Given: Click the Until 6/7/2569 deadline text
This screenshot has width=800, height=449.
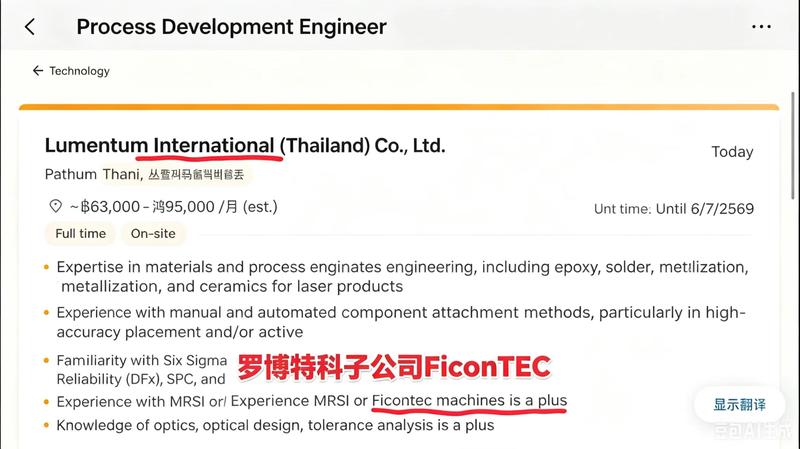Looking at the screenshot, I should (x=705, y=209).
